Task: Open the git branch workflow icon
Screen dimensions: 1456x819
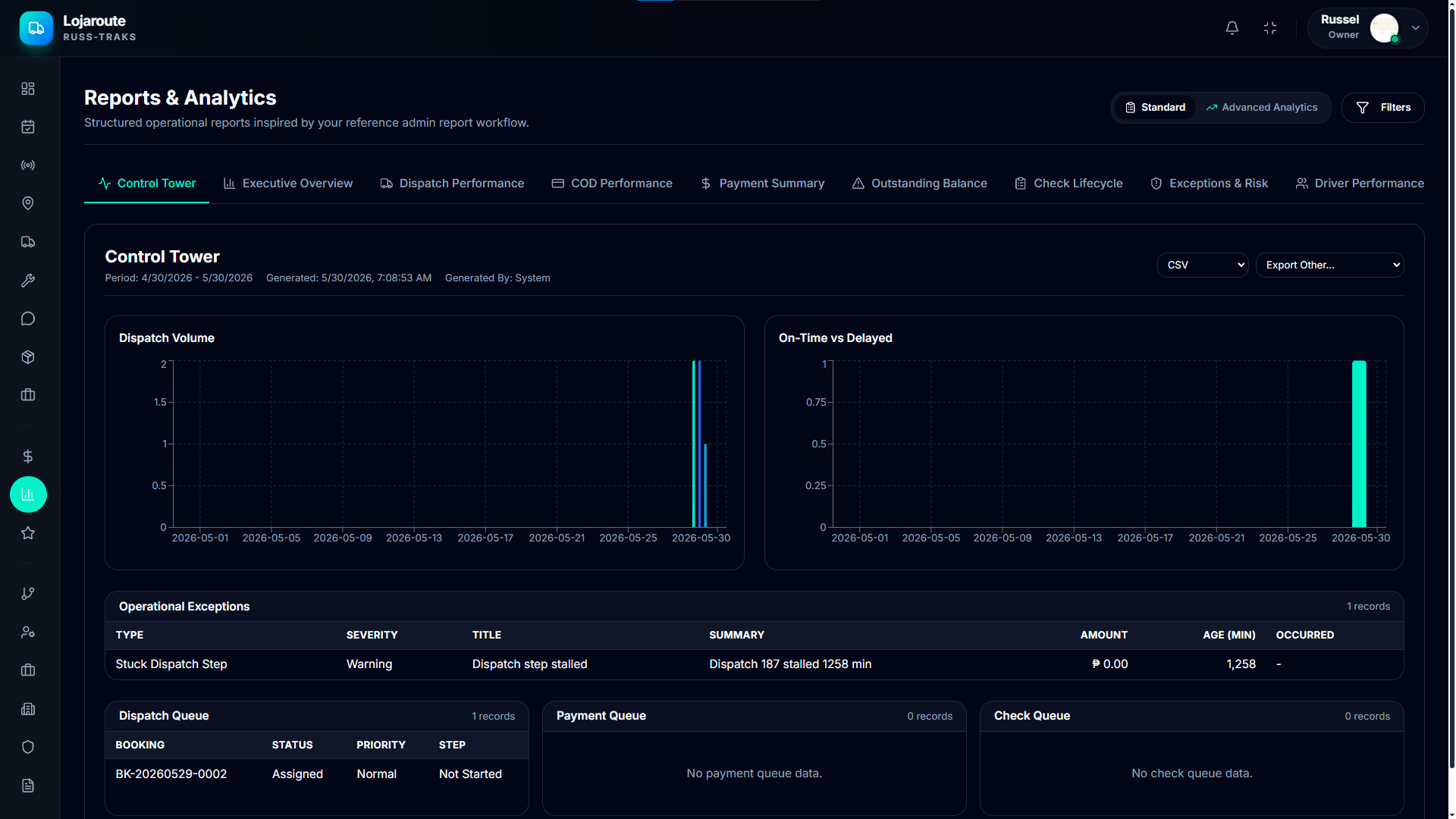Action: 28,594
